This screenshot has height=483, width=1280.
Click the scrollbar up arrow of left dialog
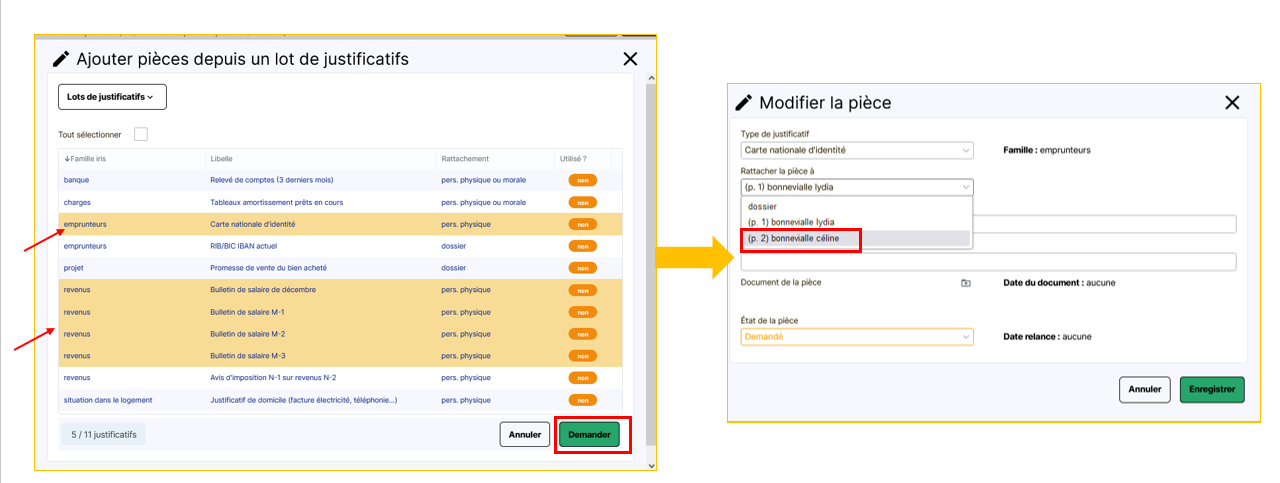click(651, 78)
